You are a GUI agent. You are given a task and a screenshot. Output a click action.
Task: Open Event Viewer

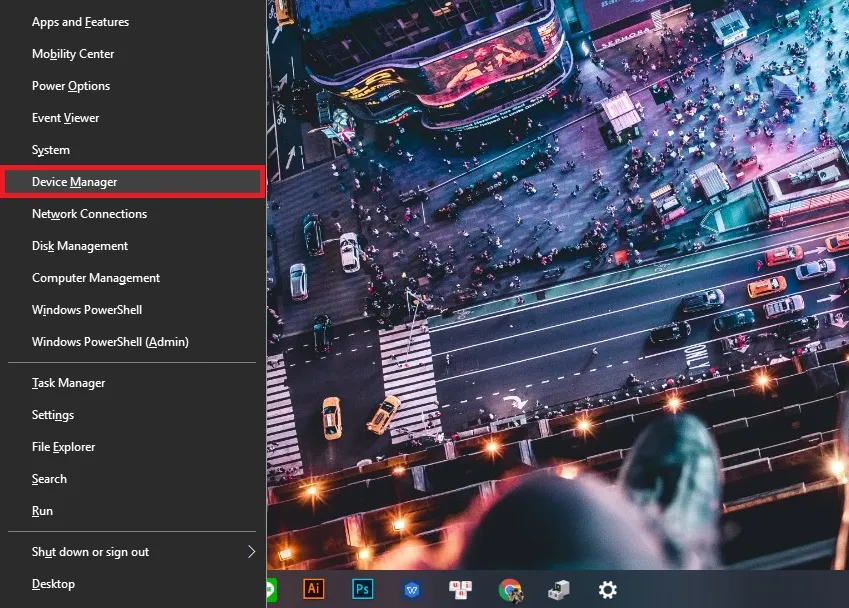click(x=67, y=117)
